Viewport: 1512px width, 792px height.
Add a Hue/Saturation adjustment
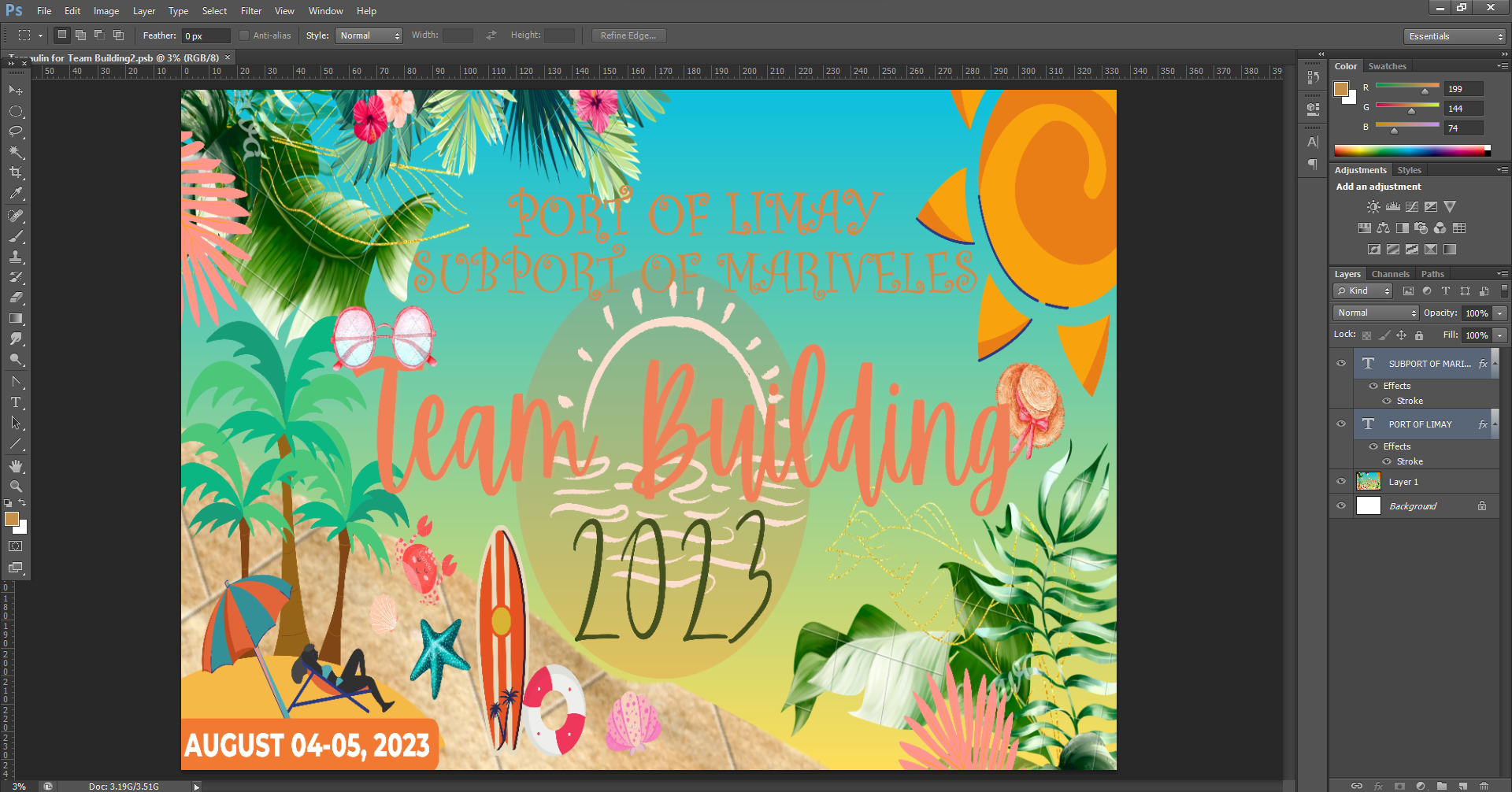[x=1365, y=228]
